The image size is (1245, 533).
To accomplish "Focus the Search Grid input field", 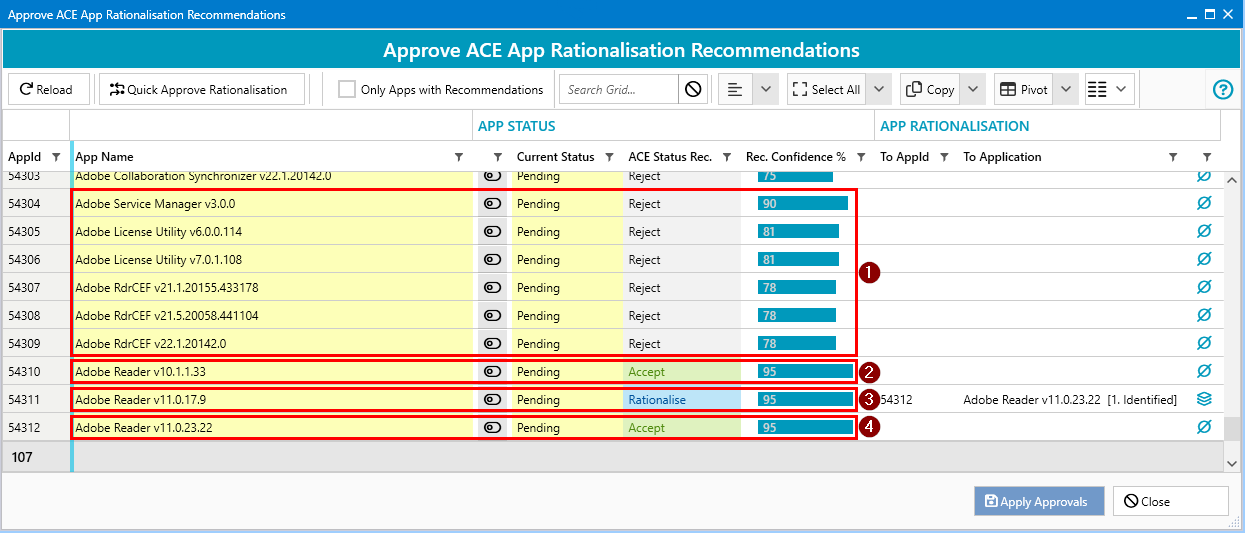I will pos(619,89).
